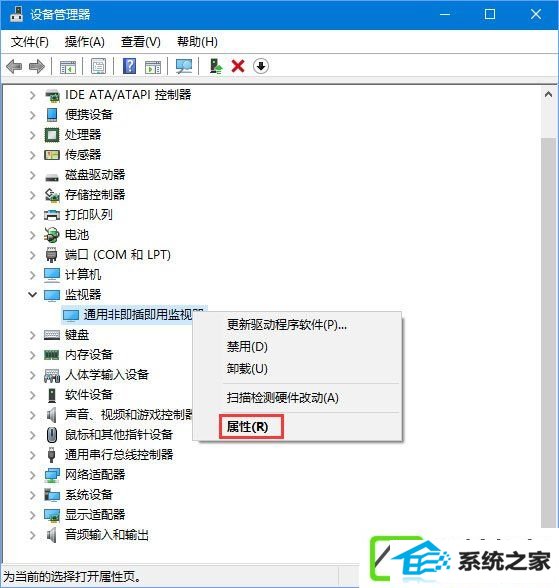Click the down-arrow disable device toolbar icon
Image resolution: width=559 pixels, height=588 pixels.
pyautogui.click(x=261, y=66)
